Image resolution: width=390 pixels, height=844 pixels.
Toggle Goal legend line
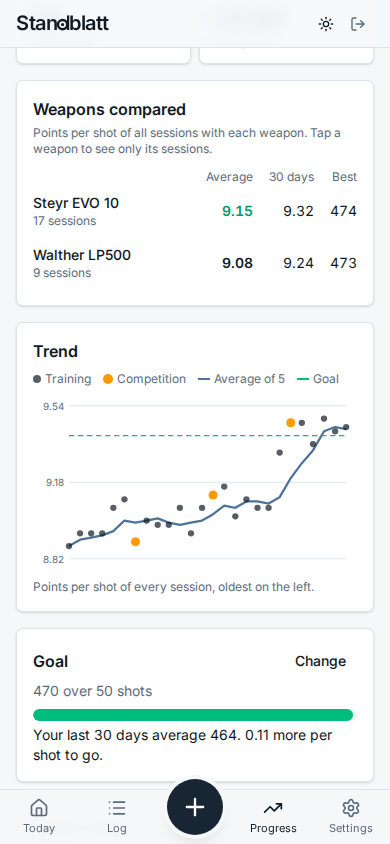tap(318, 379)
